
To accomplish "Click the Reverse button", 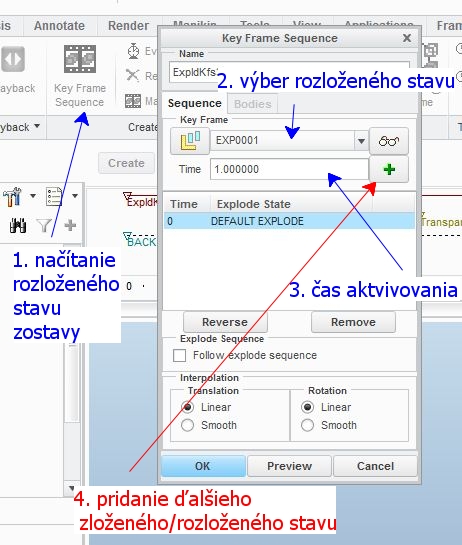I will point(225,322).
